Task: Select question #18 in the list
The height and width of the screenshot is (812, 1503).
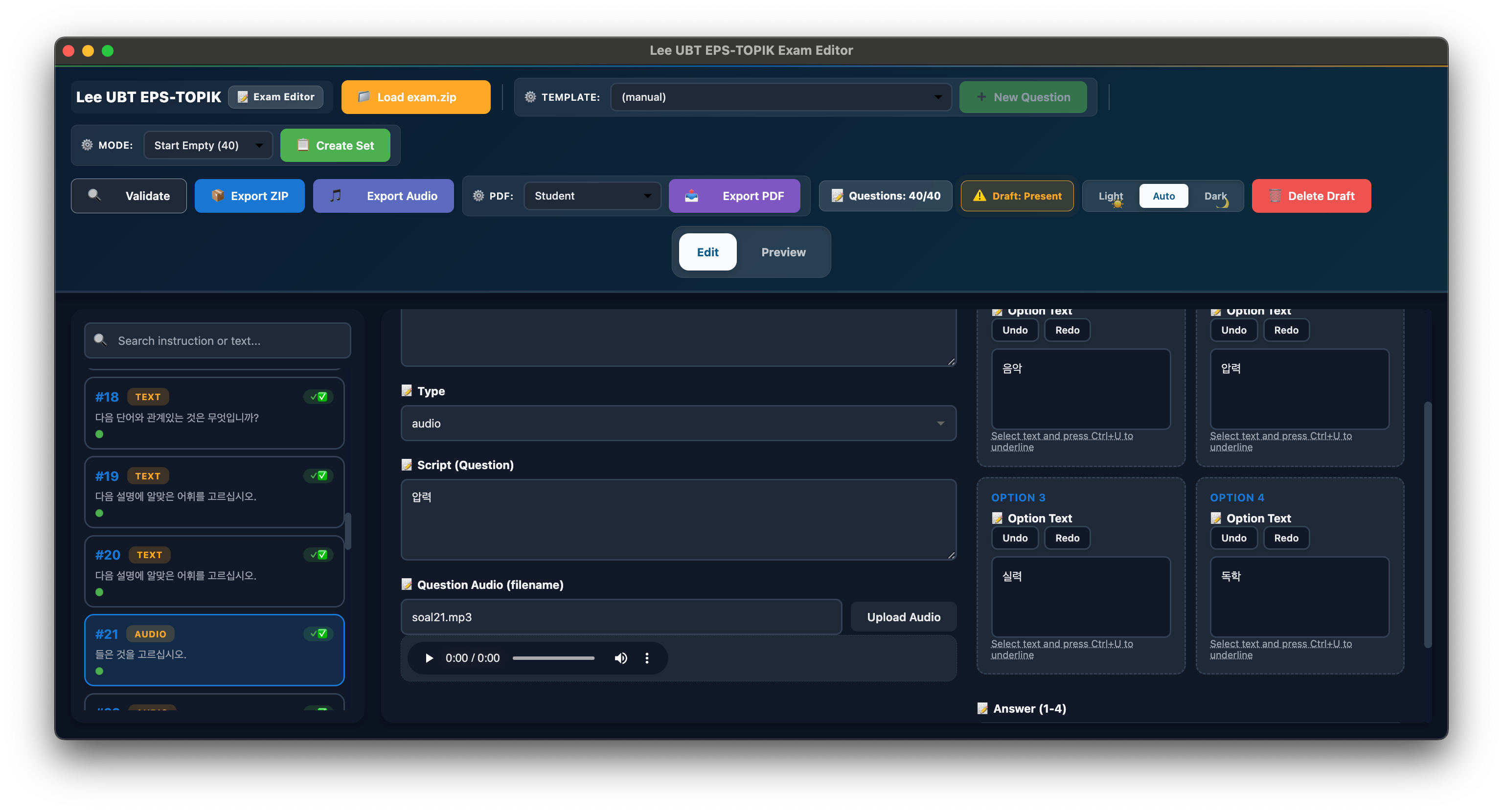Action: click(x=214, y=413)
